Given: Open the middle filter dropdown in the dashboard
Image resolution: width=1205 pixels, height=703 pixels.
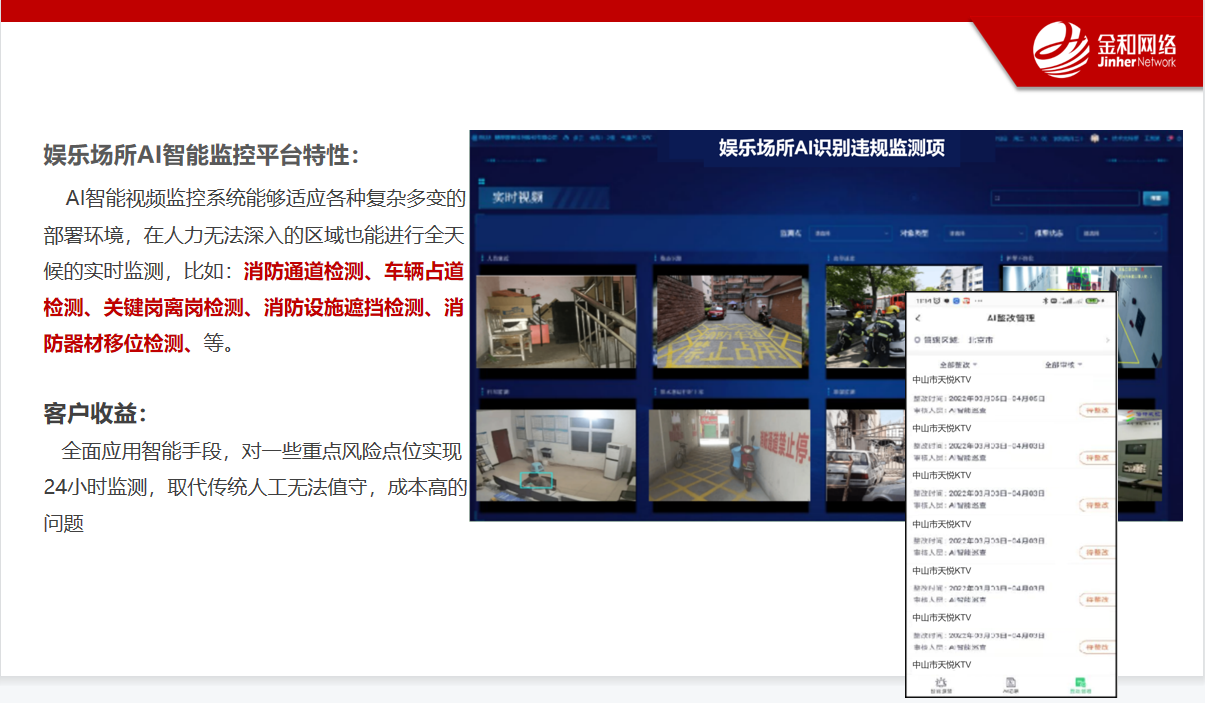Looking at the screenshot, I should coord(985,234).
